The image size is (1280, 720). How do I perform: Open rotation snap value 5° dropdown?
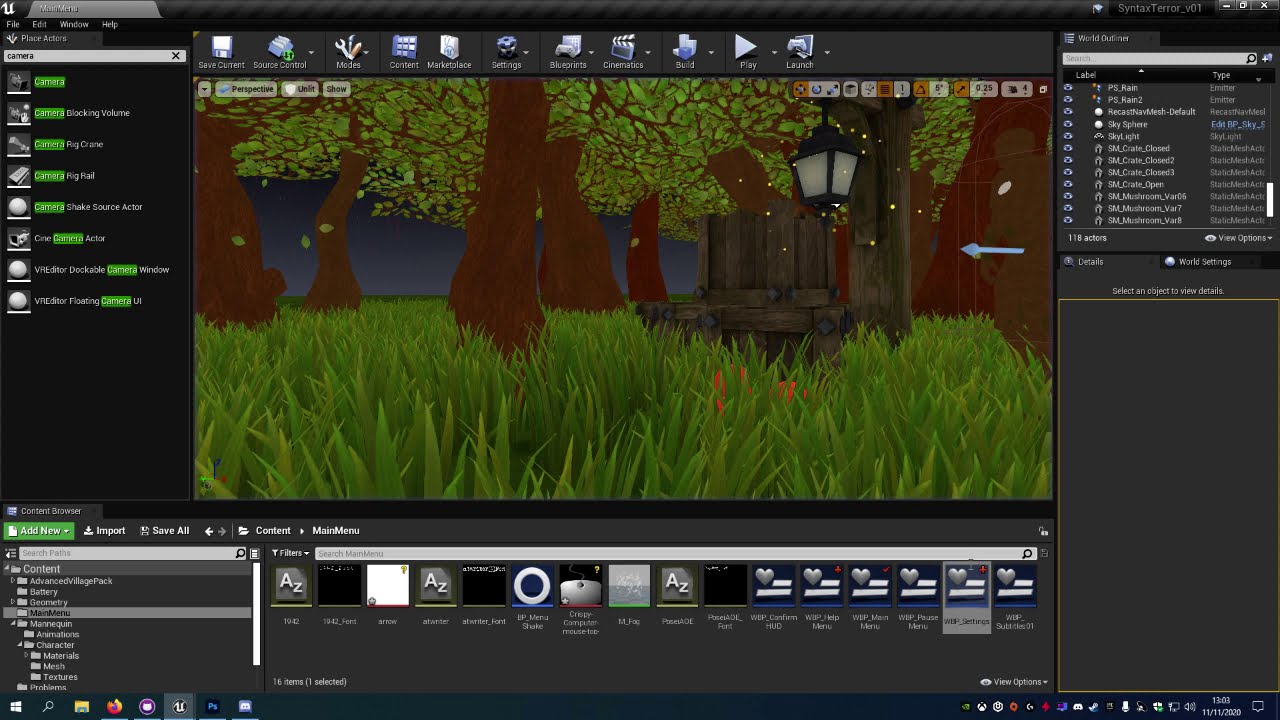click(939, 89)
